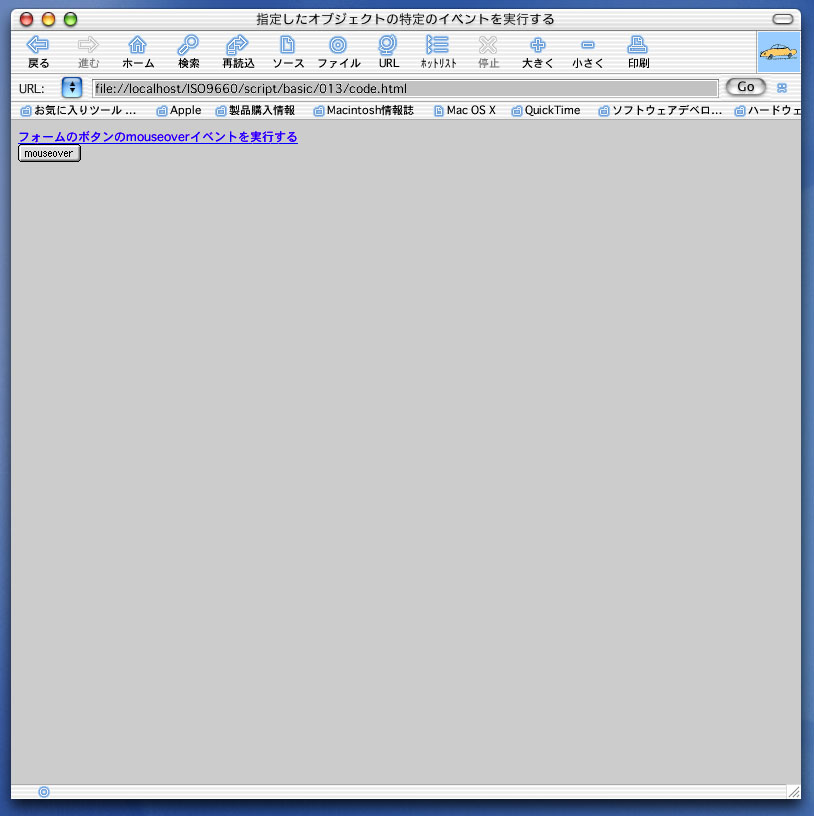The image size is (814, 816).
Task: Click the toolbar toggle pill in title bar
Action: click(x=783, y=19)
